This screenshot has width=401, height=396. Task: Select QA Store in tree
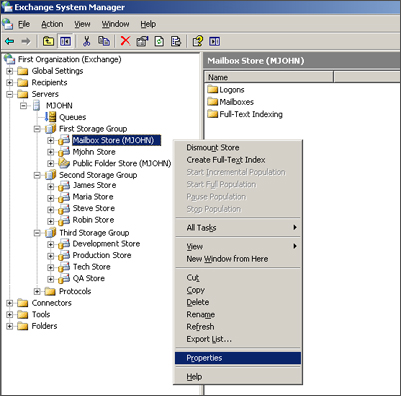point(89,278)
